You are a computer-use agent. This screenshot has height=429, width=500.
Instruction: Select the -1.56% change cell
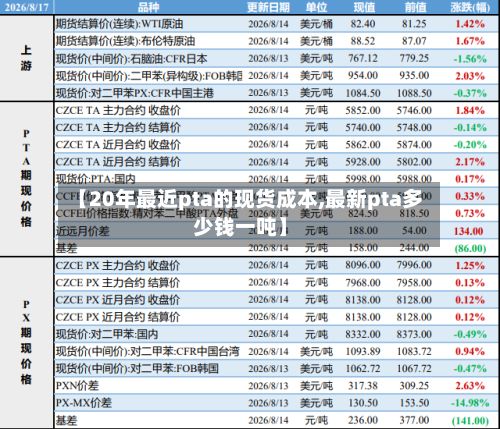point(470,59)
